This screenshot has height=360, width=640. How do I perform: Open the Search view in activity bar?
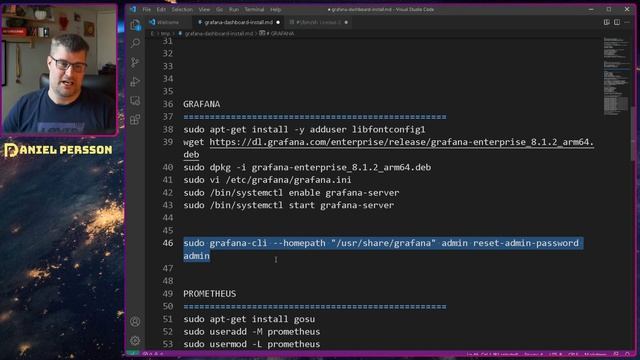[x=136, y=43]
